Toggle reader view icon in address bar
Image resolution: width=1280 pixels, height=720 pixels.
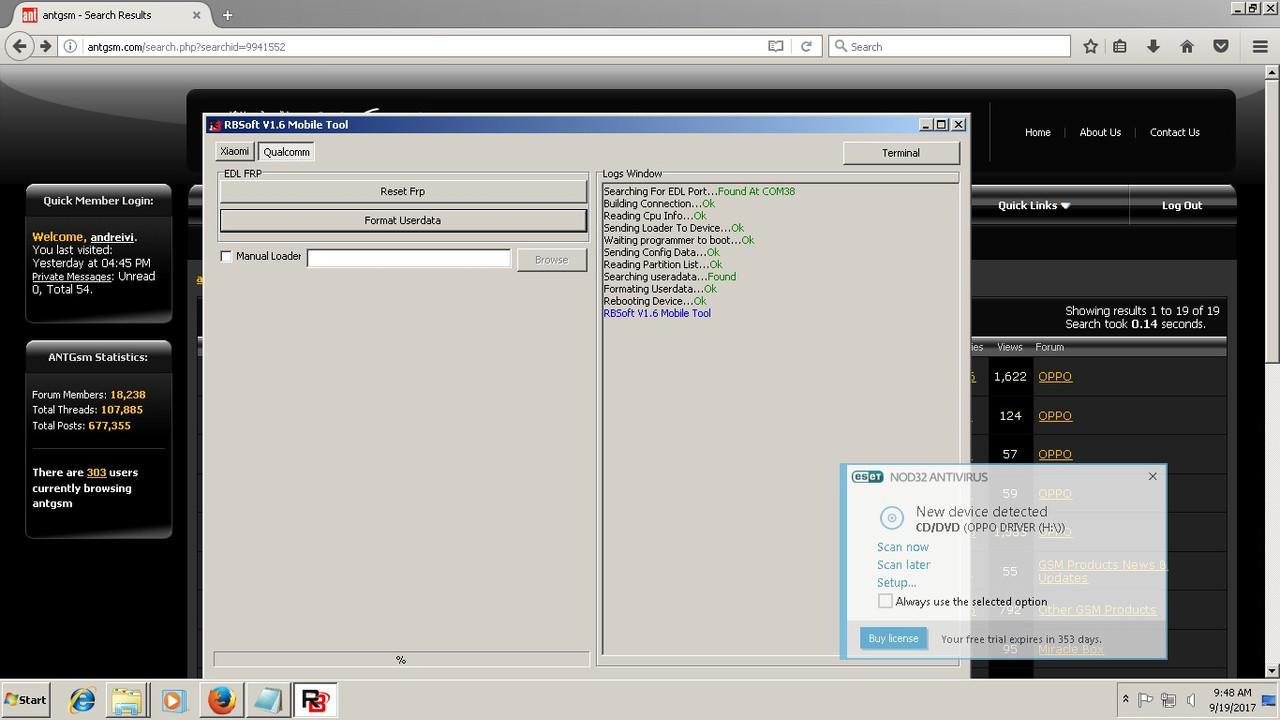click(x=776, y=46)
